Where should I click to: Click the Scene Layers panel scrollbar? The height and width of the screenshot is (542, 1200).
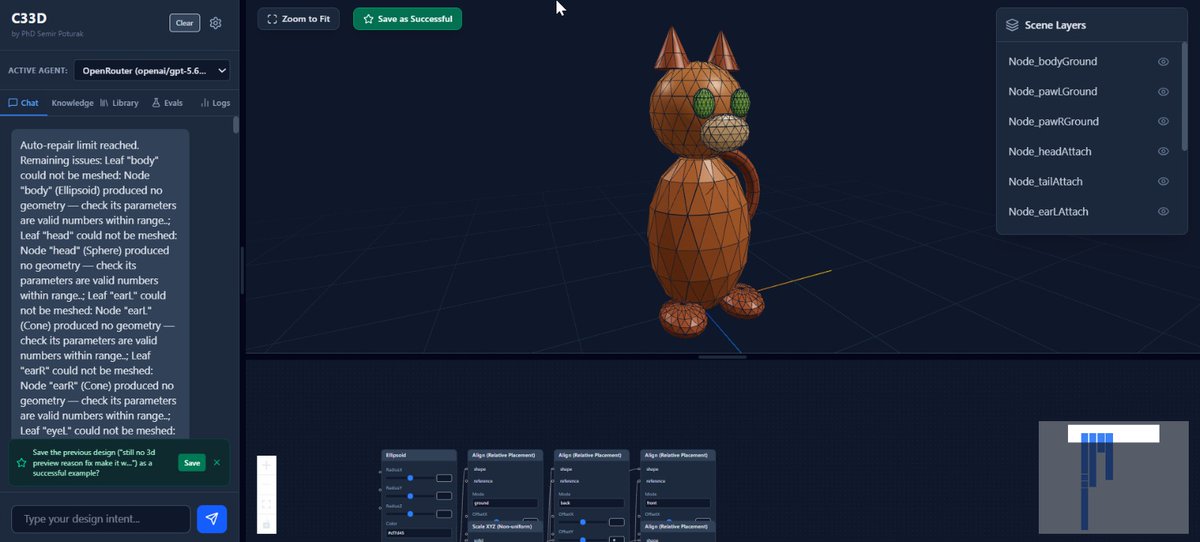(x=1186, y=95)
